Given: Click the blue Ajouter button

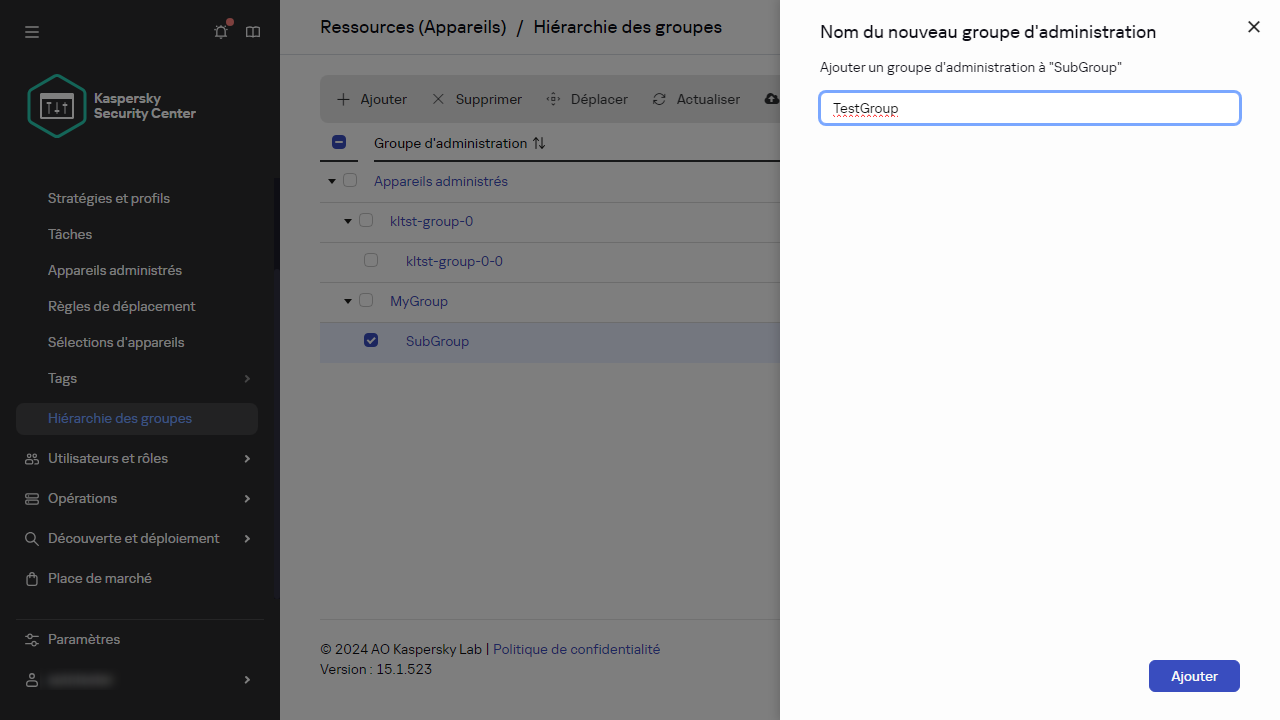Looking at the screenshot, I should tap(1194, 676).
